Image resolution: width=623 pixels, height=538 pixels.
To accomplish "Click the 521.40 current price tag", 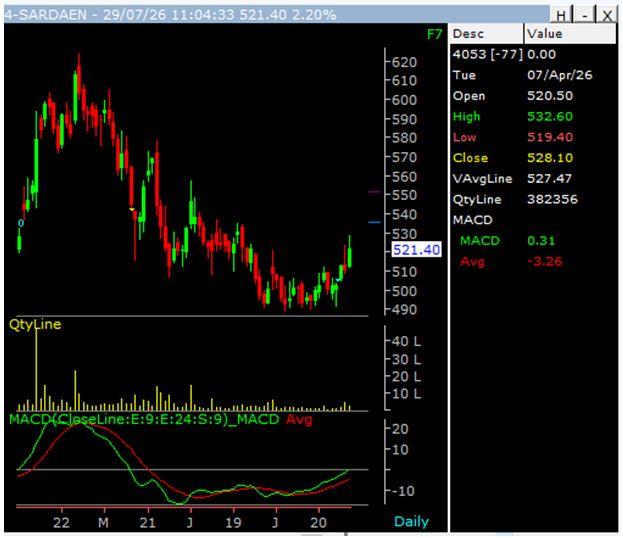I will 416,250.
